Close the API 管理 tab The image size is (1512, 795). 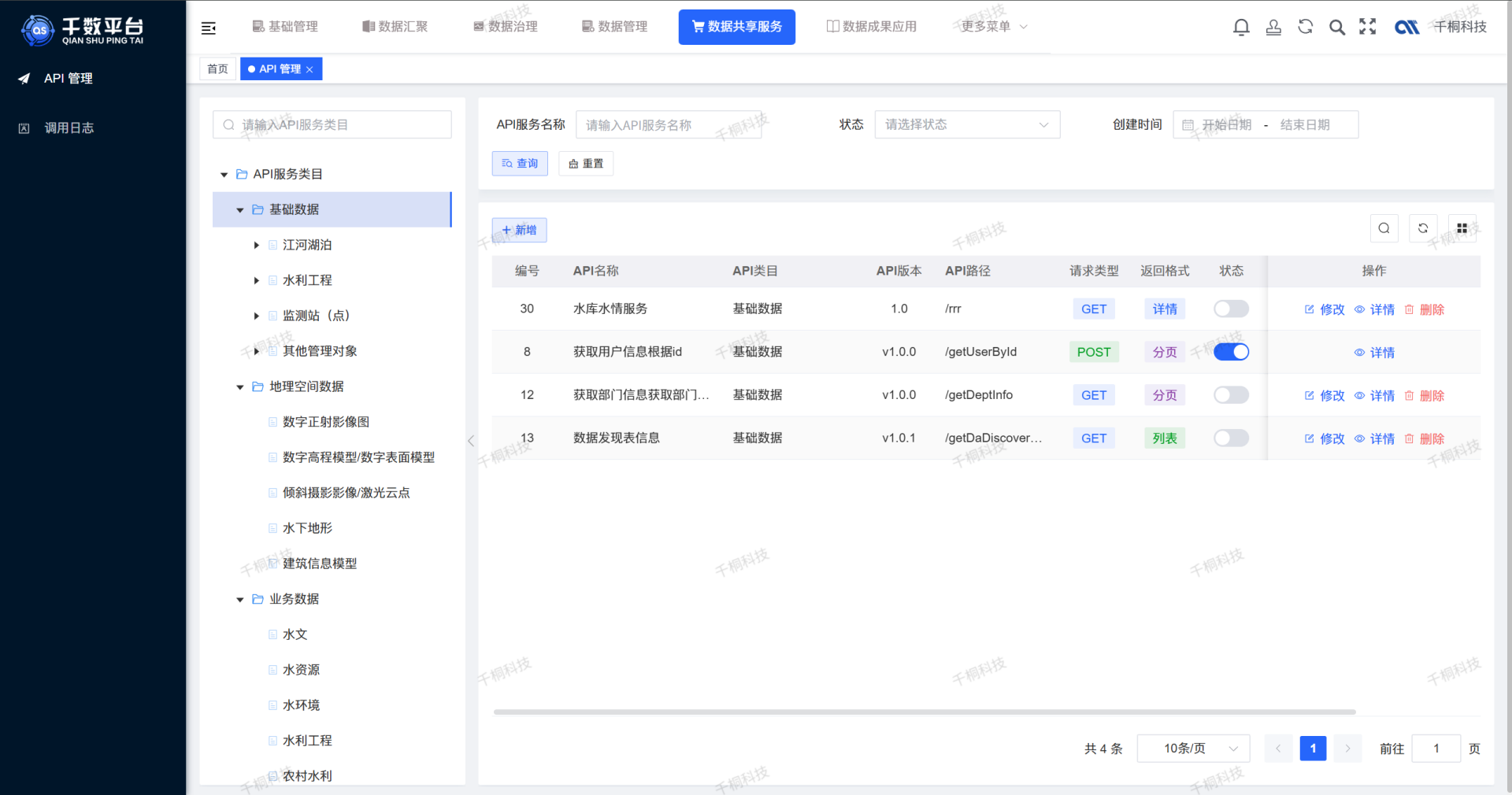click(309, 69)
